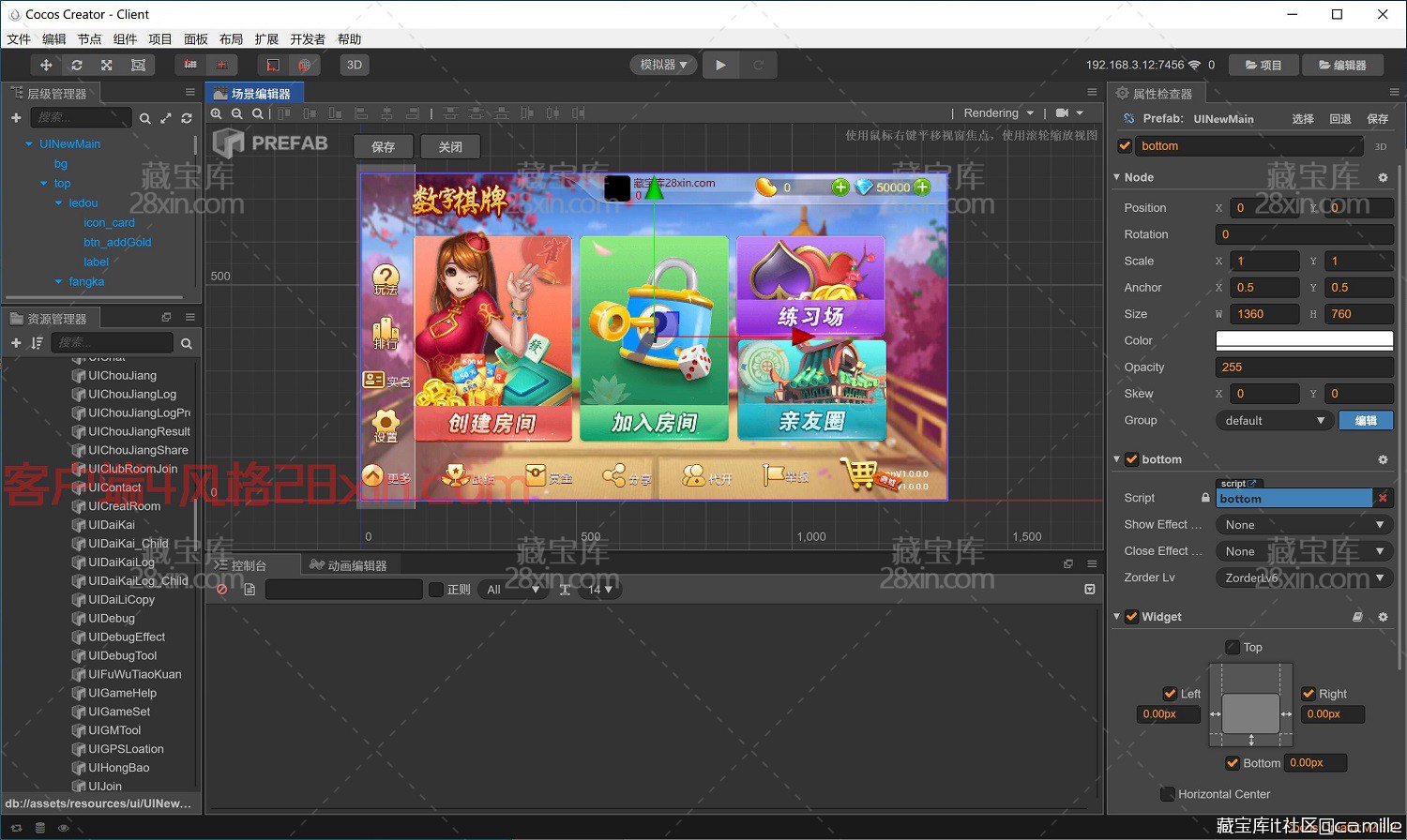This screenshot has height=840, width=1407.
Task: Select the Rotate tool in top toolbar
Action: pos(77,65)
